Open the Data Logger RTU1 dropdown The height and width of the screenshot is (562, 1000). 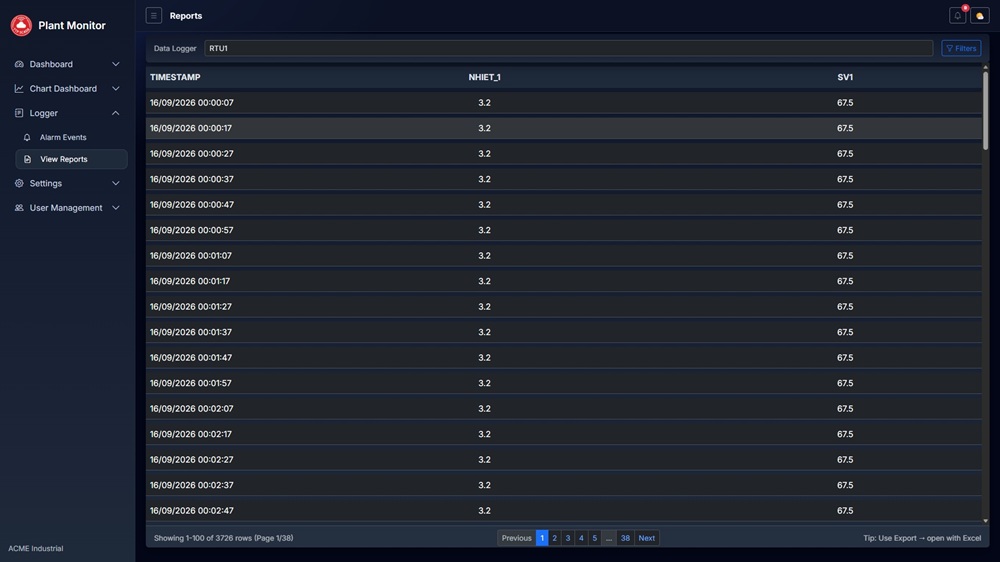coord(568,48)
